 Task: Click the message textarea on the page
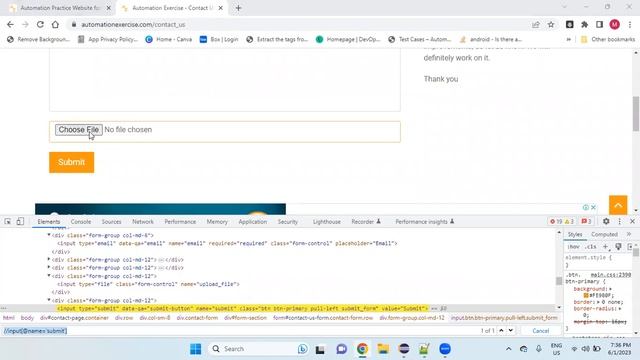point(224,80)
